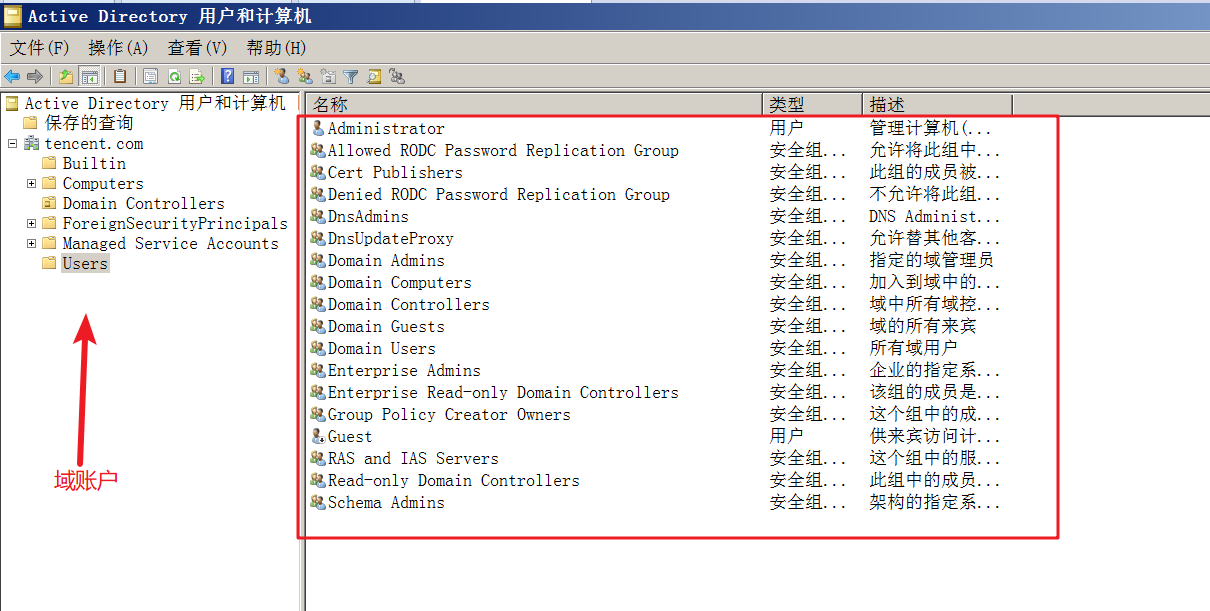Select Domain Controllers group in list
1210x611 pixels.
(x=409, y=304)
